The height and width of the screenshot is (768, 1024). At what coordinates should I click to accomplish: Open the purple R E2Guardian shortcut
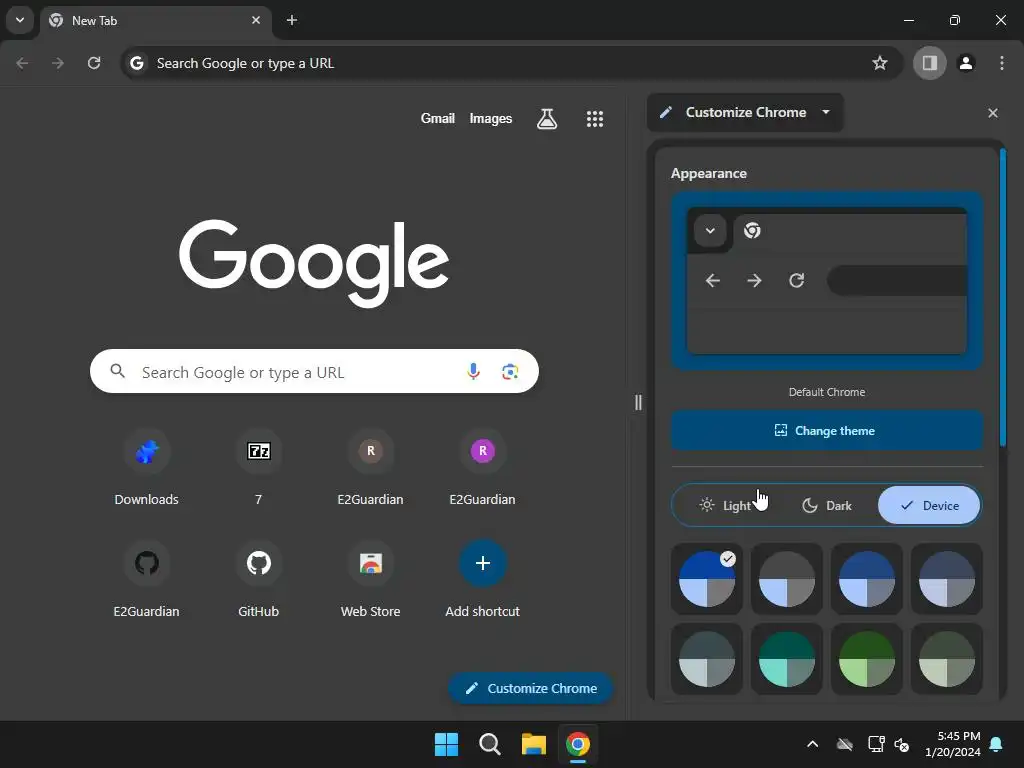click(483, 468)
